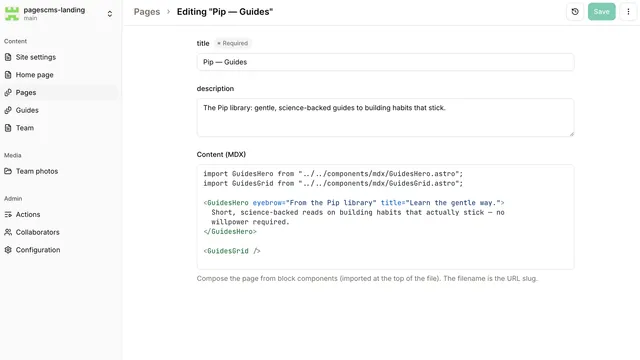Click the GuidesGrid tag line in editor

[x=232, y=251]
